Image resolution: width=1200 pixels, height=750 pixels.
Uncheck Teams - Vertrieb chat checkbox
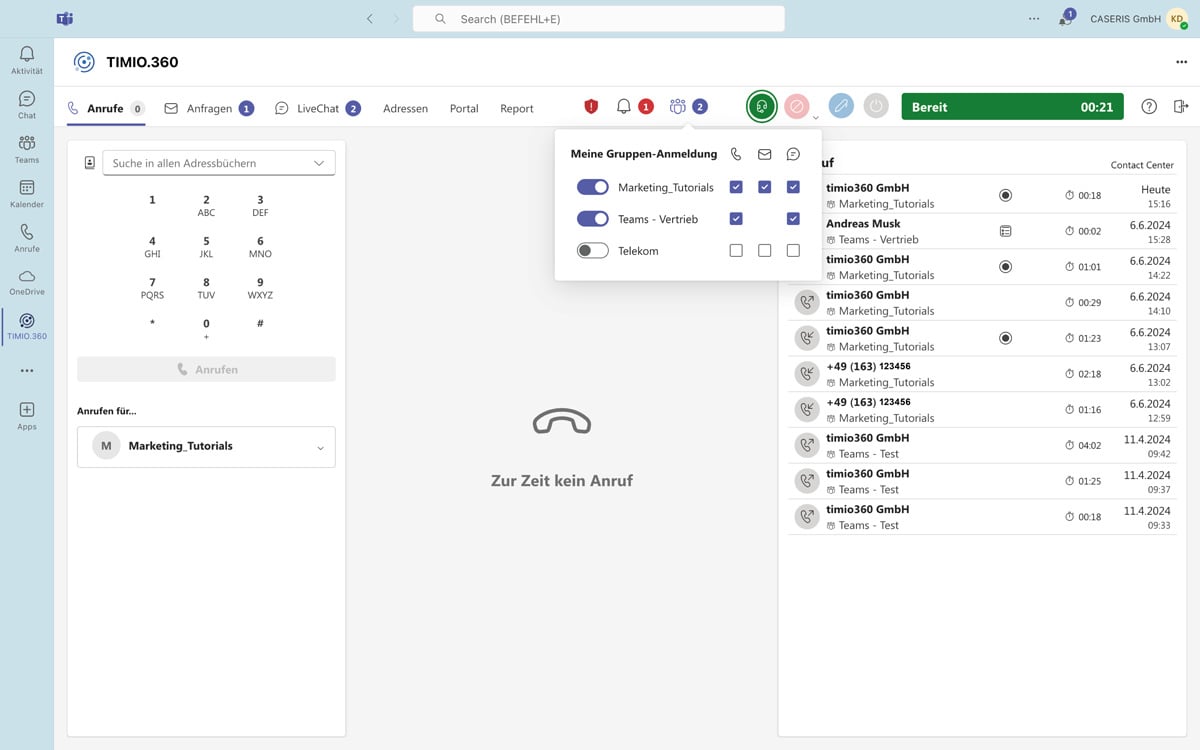click(793, 219)
